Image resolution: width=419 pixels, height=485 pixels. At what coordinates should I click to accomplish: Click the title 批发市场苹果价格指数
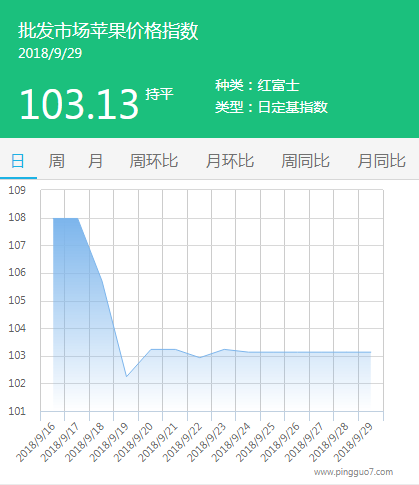(x=108, y=31)
